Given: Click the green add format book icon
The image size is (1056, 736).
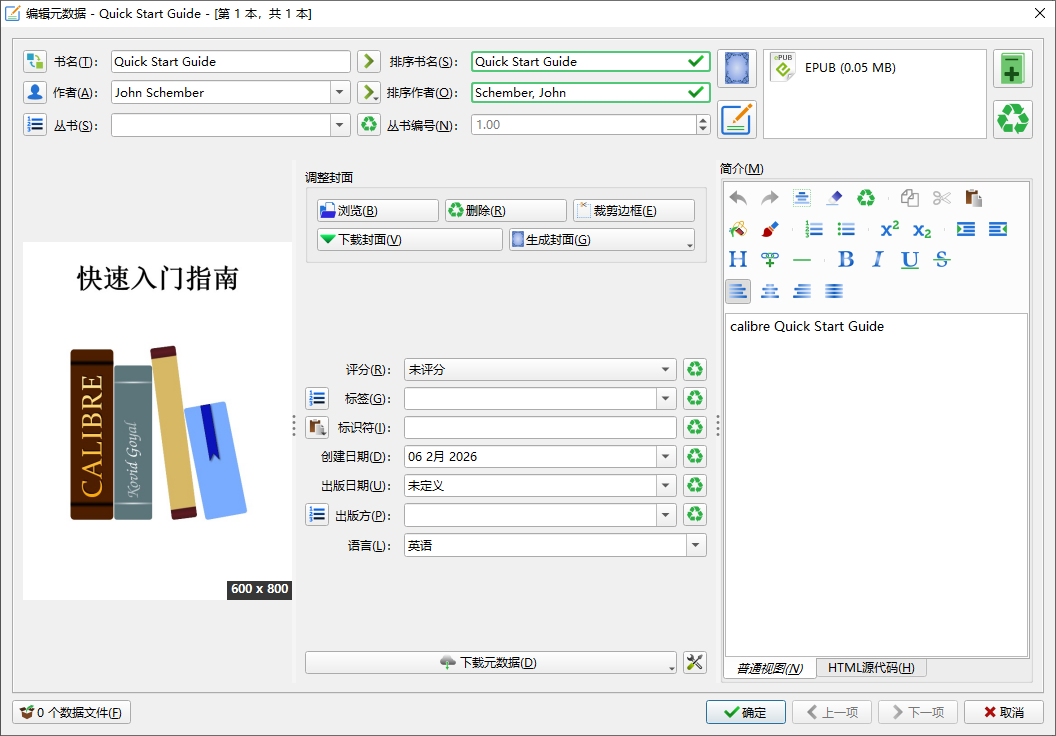Looking at the screenshot, I should tap(1012, 69).
